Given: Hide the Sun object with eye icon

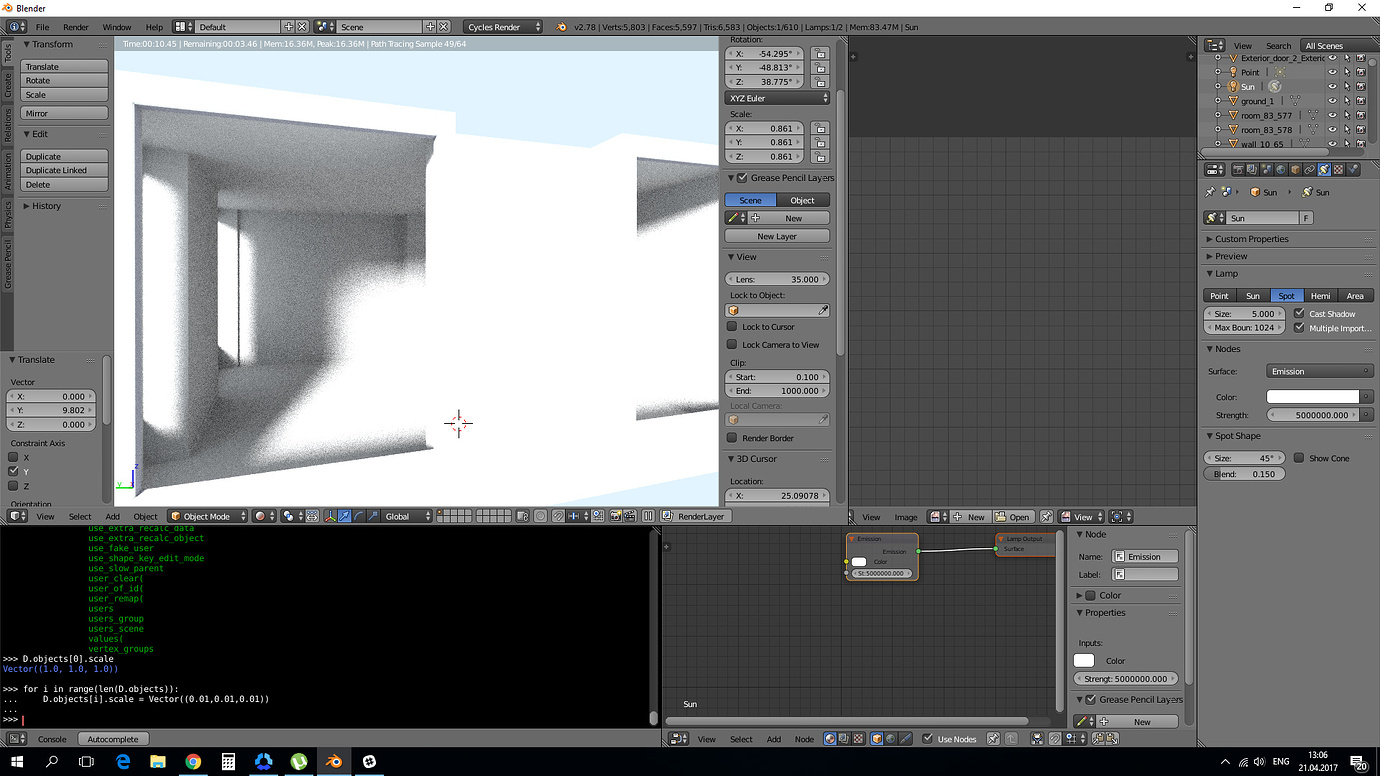Looking at the screenshot, I should [1332, 87].
